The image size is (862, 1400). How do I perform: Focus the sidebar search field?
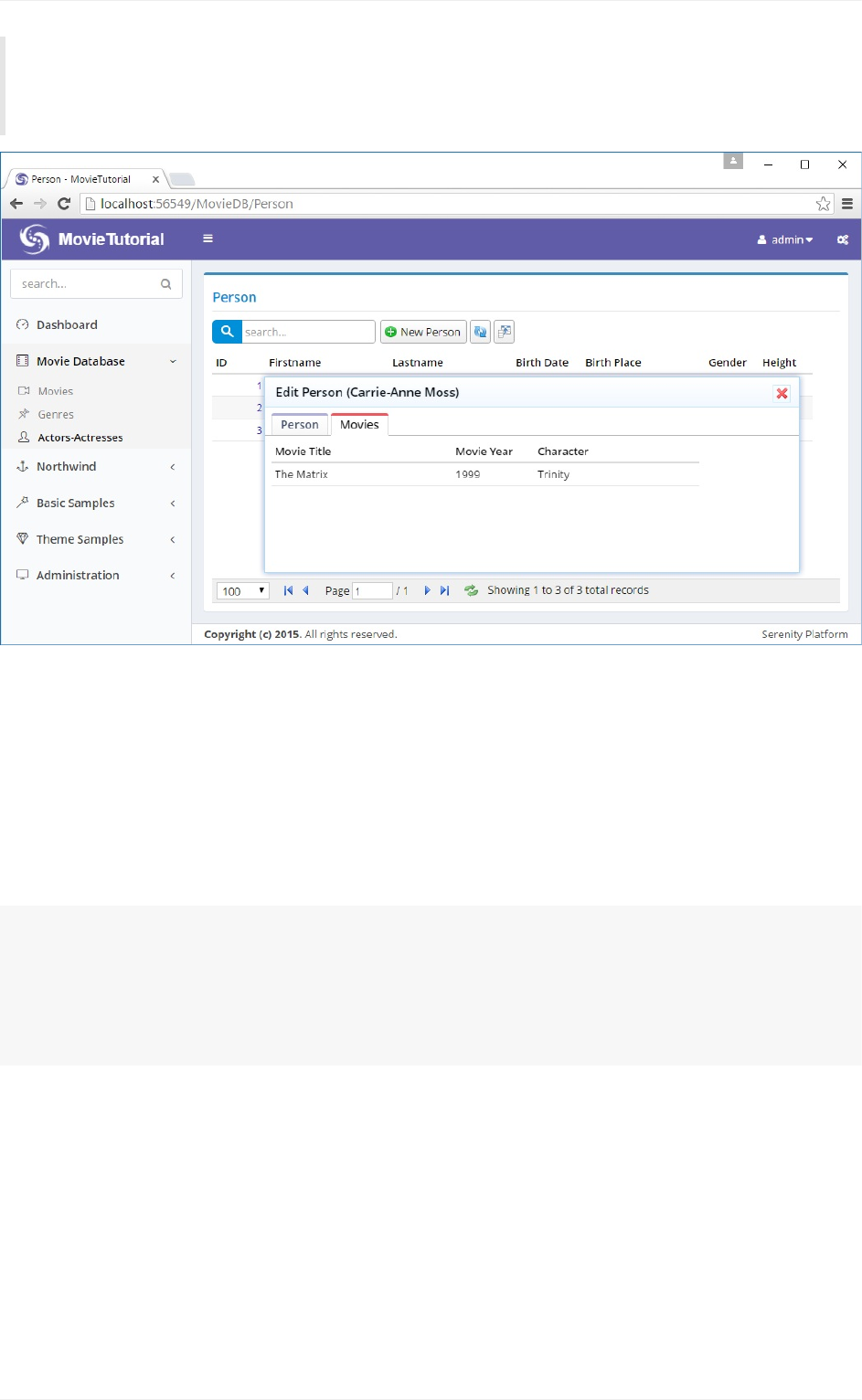click(96, 284)
